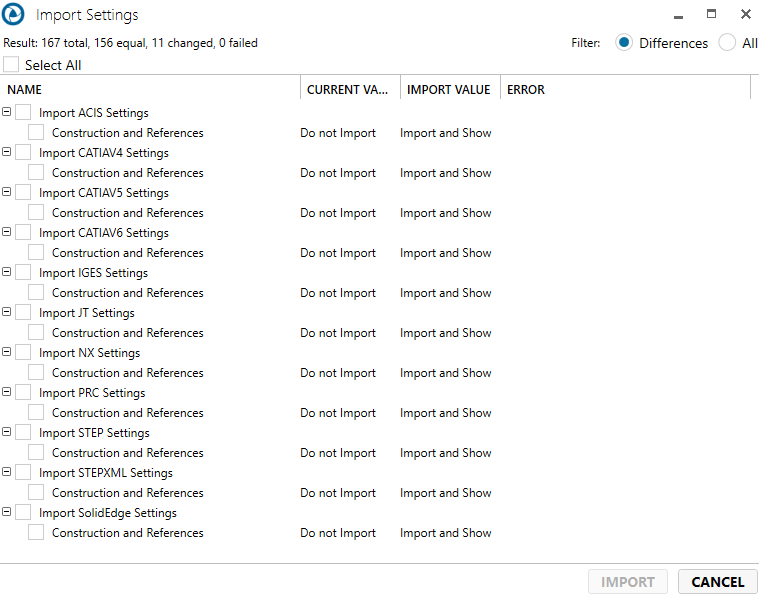Tick Construction and References under Import CATIAV4

click(36, 173)
